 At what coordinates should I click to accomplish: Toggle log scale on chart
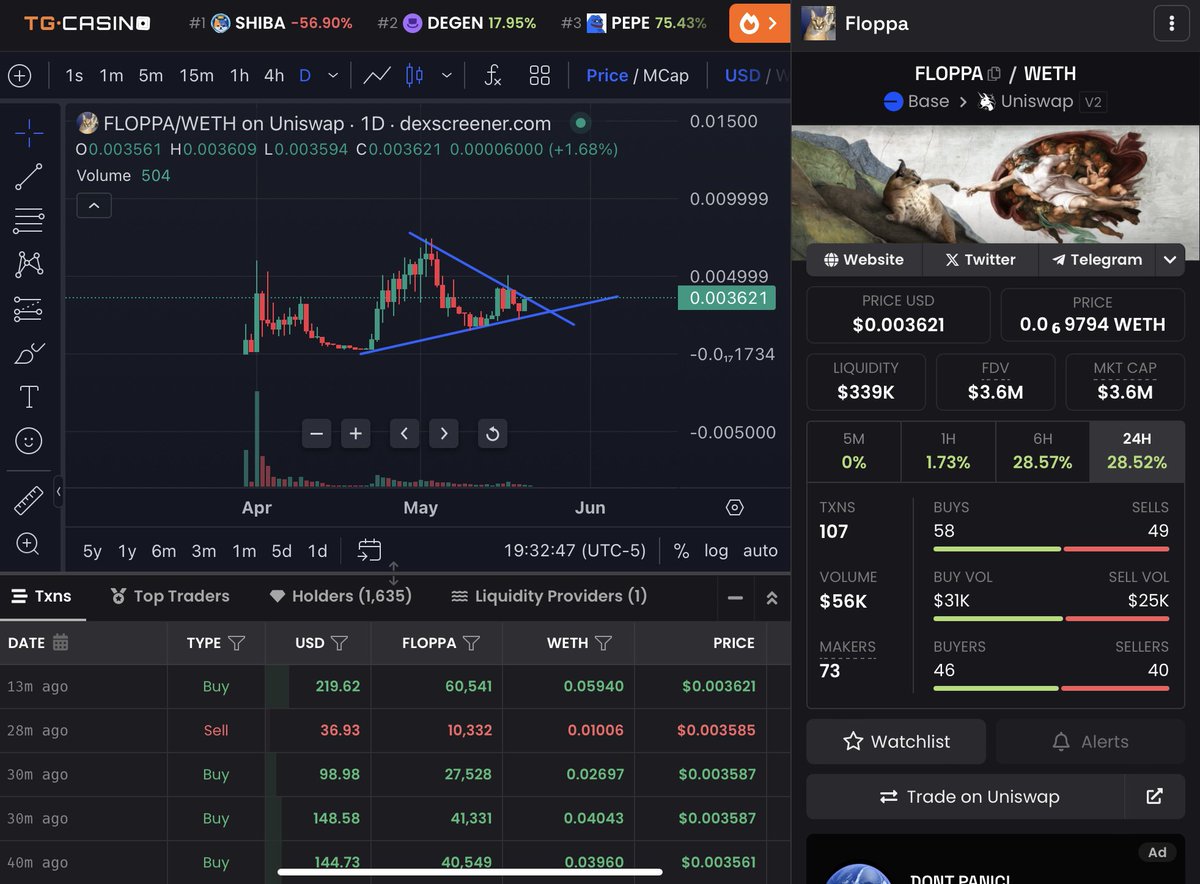click(716, 550)
